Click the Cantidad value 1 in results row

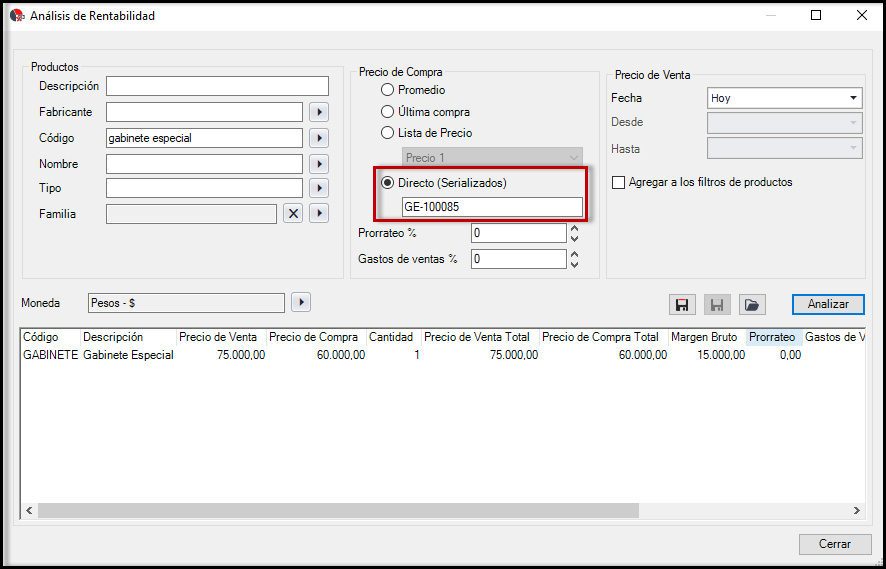tap(416, 355)
